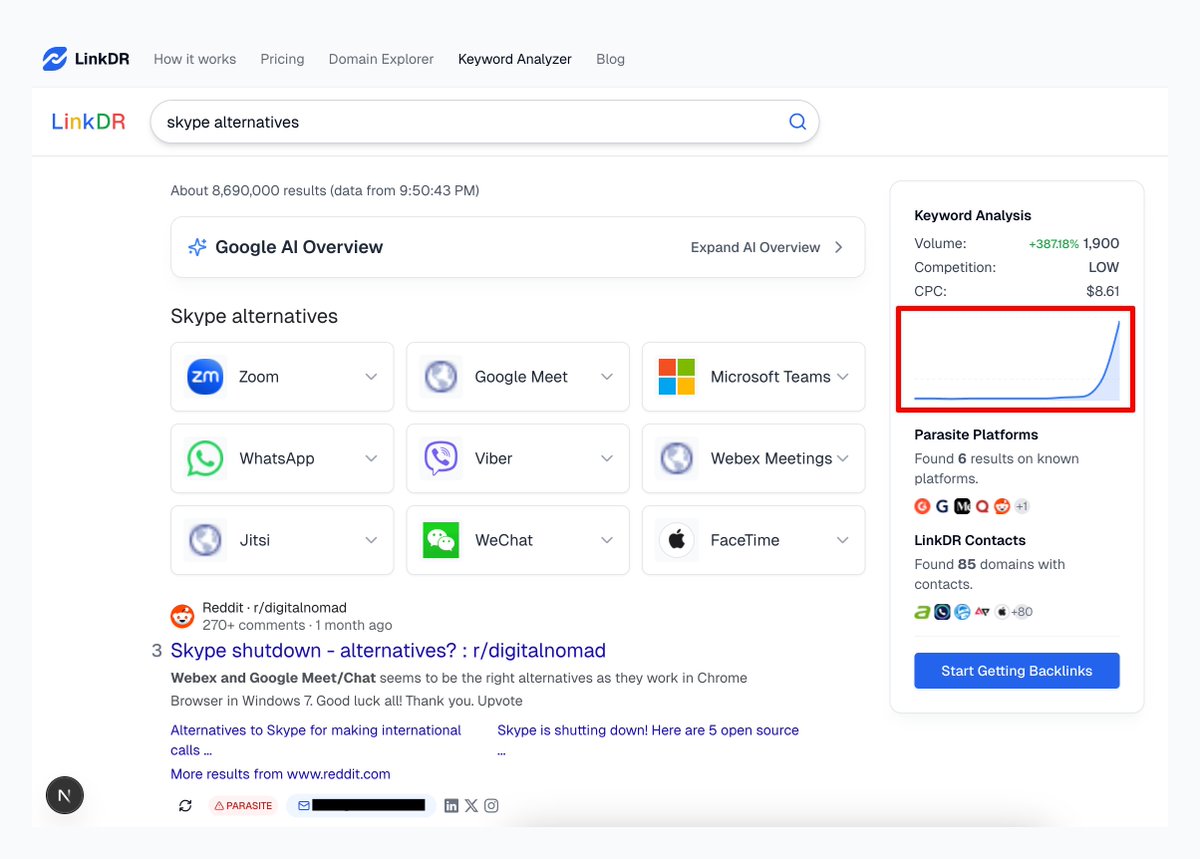
Task: Click the LinkDR Contacts heading
Action: click(970, 540)
